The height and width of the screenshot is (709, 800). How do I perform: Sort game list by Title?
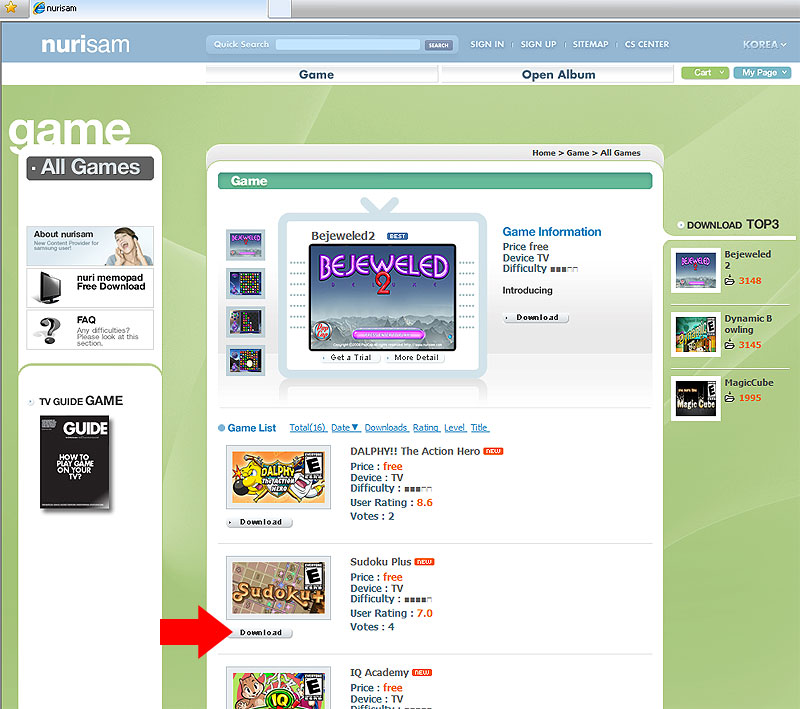click(x=479, y=428)
